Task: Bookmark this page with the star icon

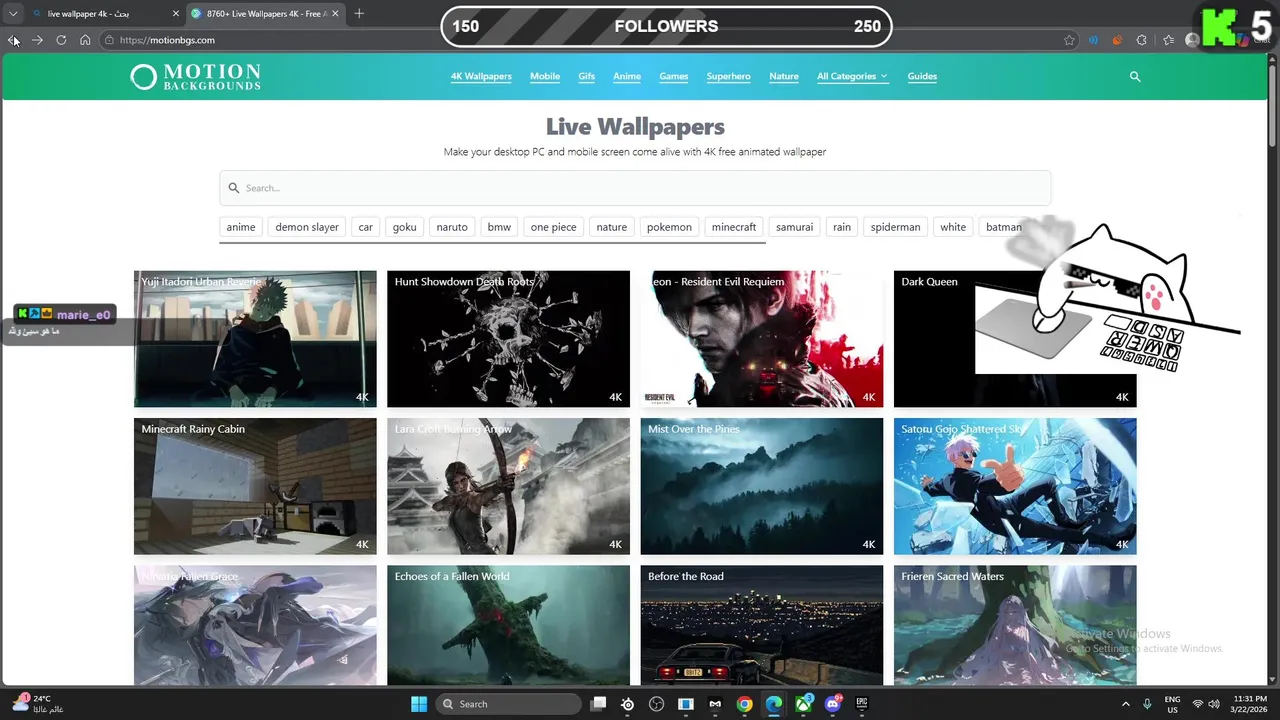Action: (x=1069, y=40)
